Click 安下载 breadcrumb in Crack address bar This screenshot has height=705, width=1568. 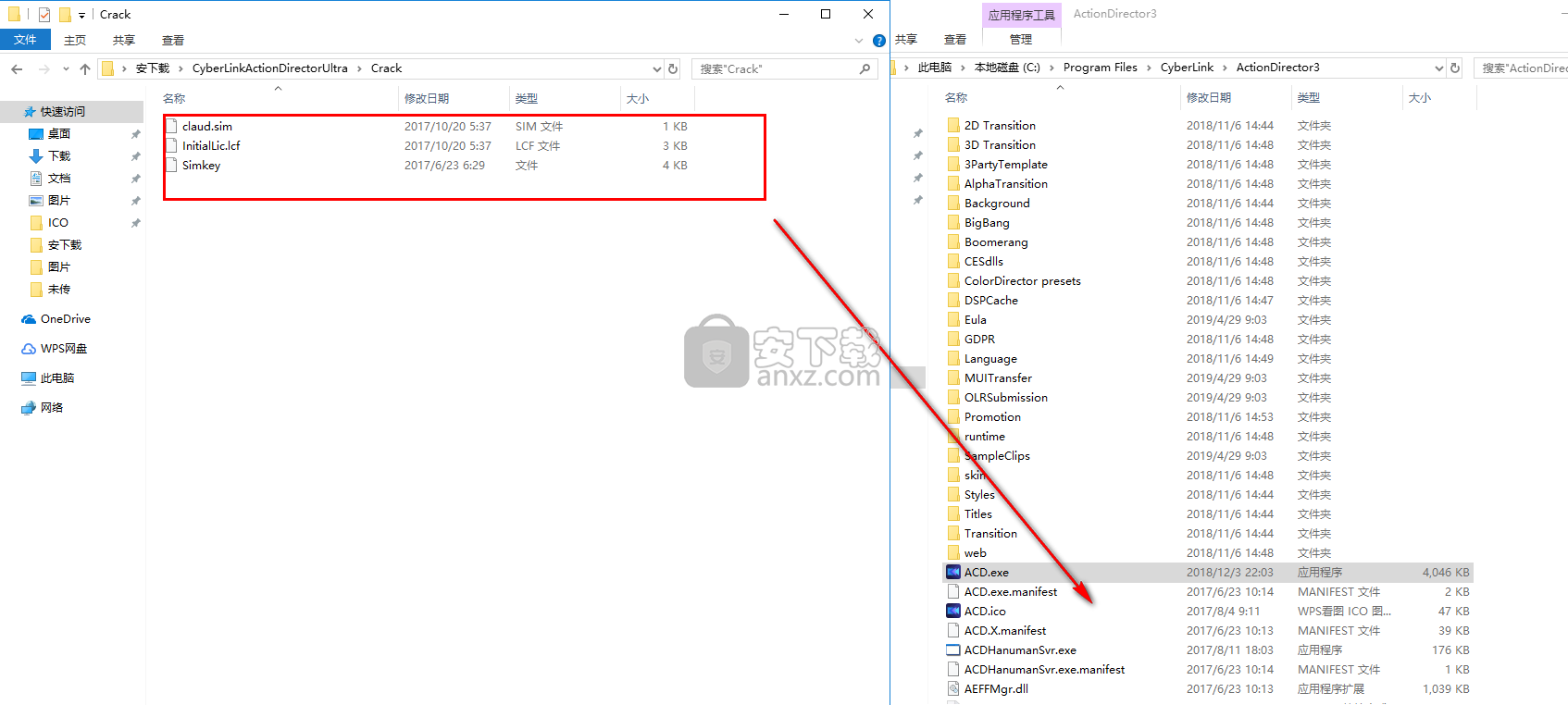(x=153, y=68)
